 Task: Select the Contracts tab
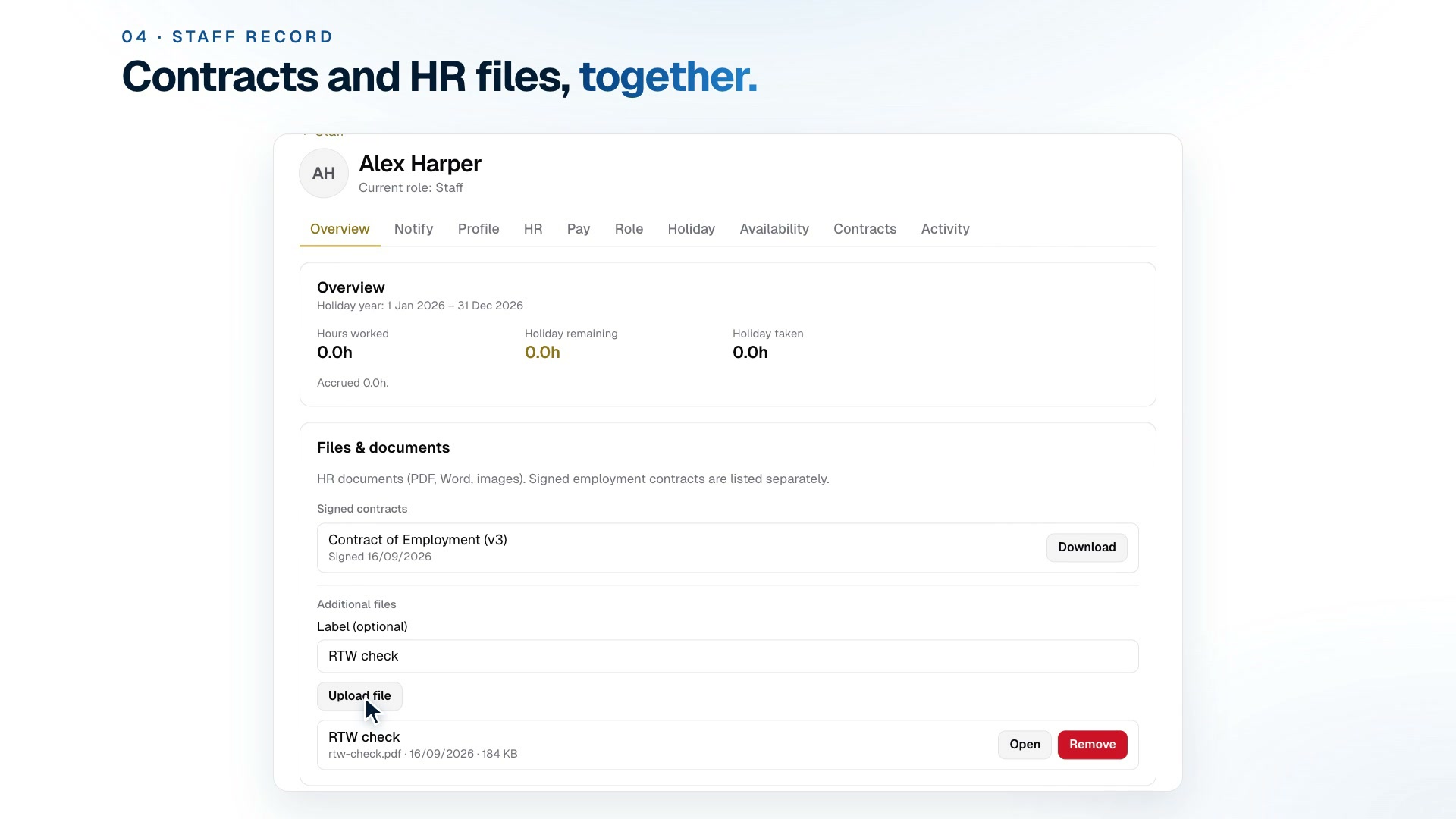point(865,229)
